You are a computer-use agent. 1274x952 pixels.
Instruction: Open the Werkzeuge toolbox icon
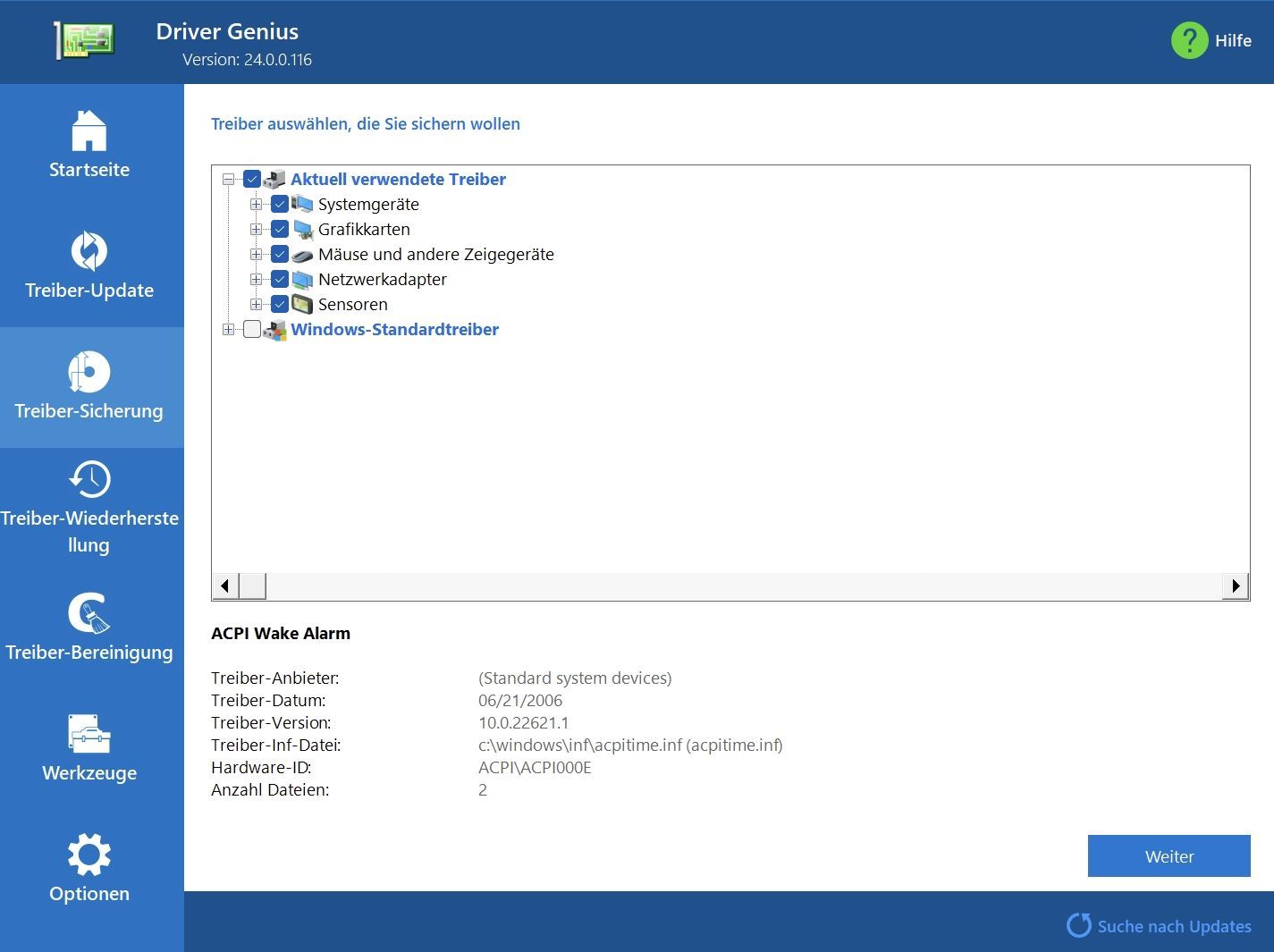(x=89, y=734)
